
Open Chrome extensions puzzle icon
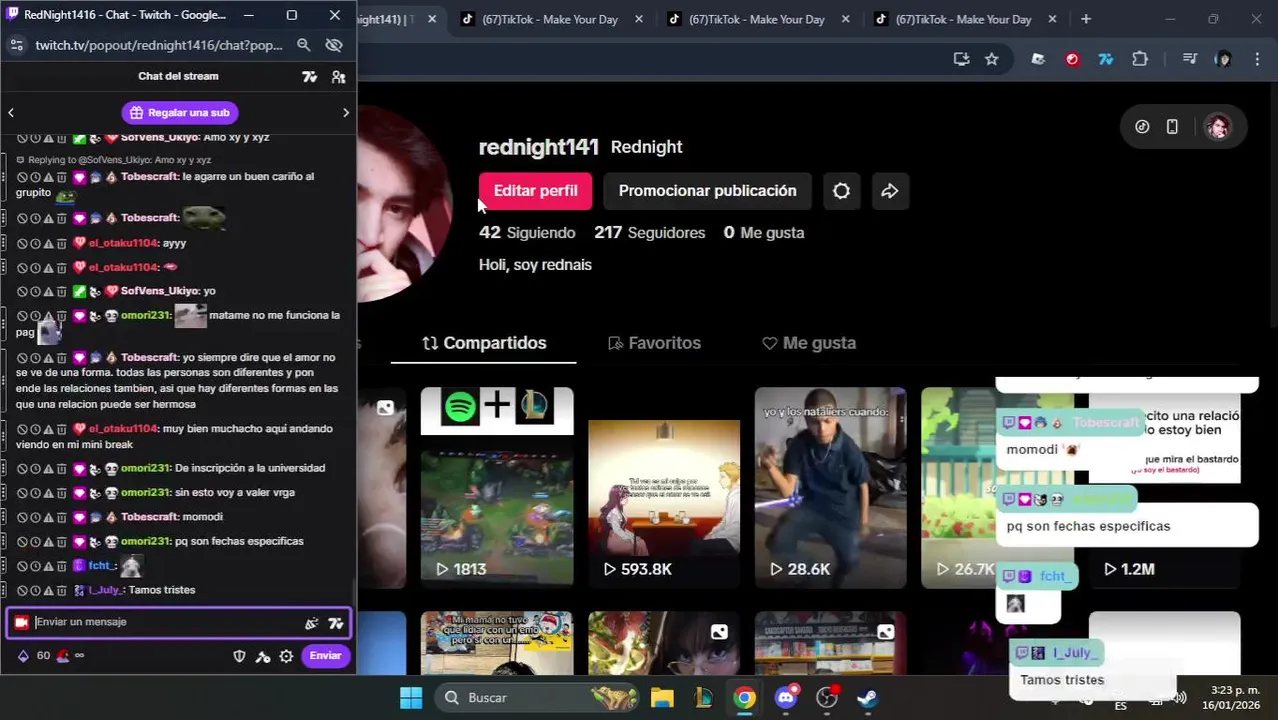click(1140, 59)
